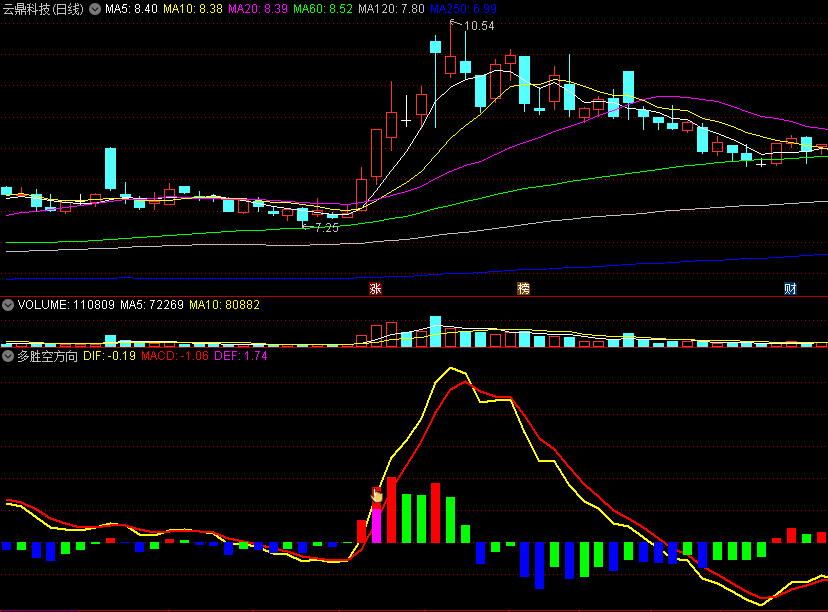The image size is (828, 612).
Task: Click the 榜 event marker icon
Action: (x=523, y=288)
